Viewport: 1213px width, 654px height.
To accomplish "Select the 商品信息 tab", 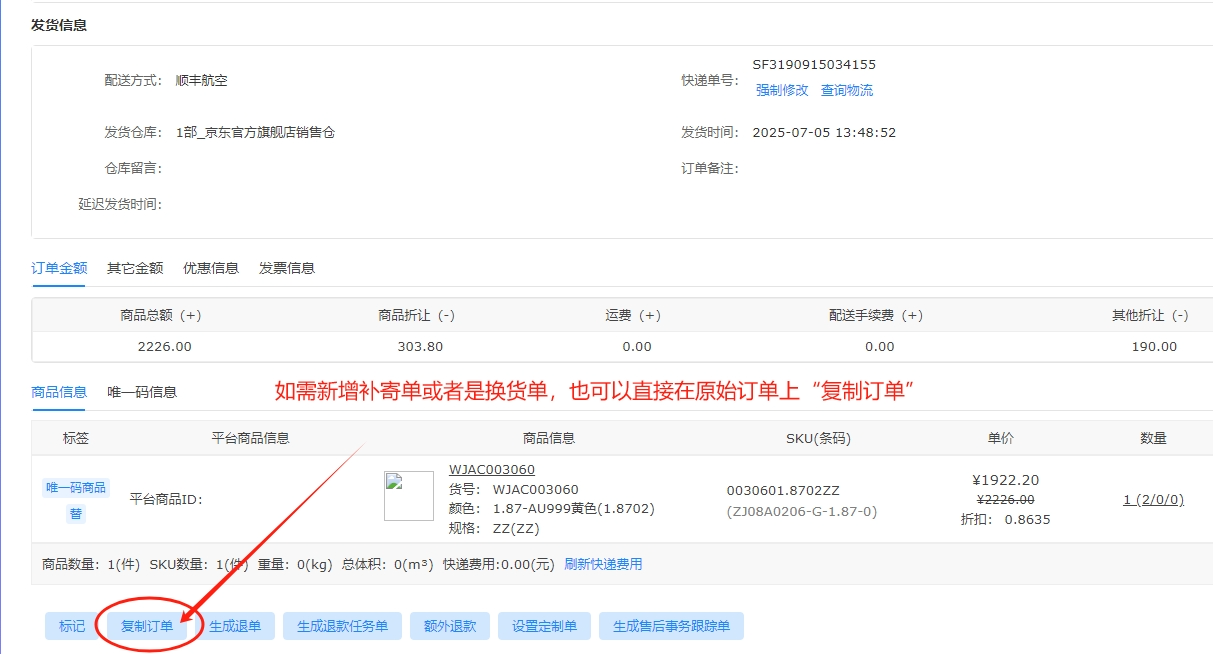I will coord(59,392).
